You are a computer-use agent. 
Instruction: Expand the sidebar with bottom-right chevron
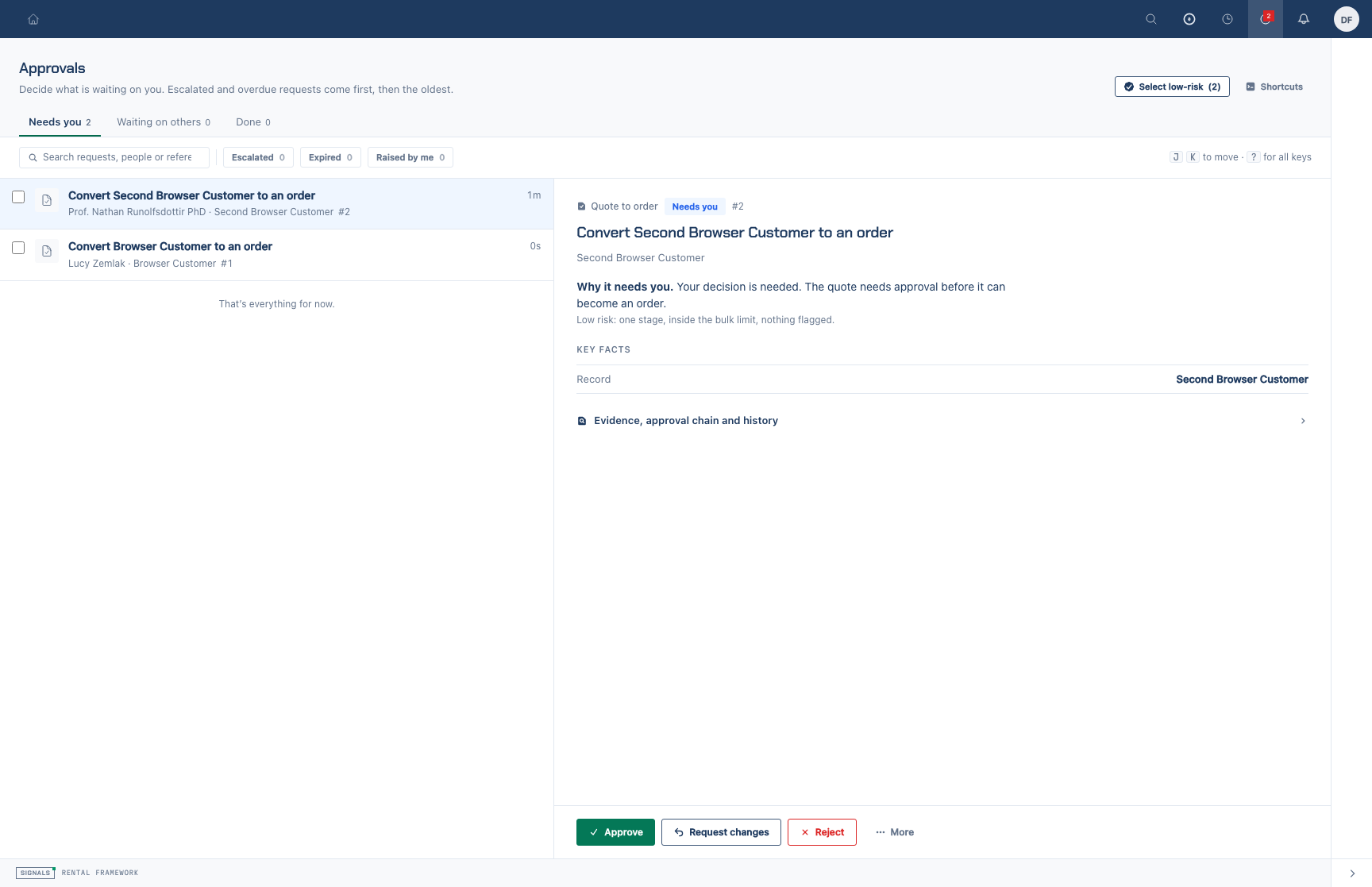point(1352,873)
